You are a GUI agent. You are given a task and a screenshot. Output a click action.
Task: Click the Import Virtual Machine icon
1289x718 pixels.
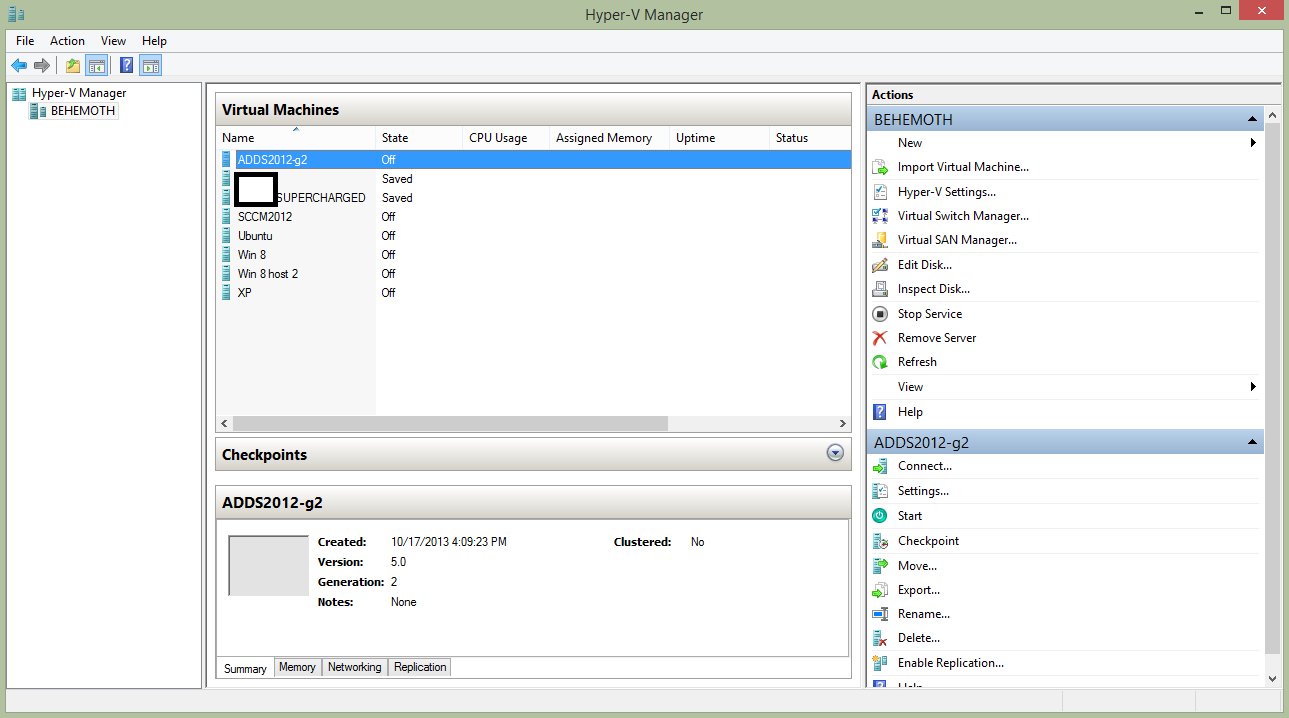click(880, 167)
